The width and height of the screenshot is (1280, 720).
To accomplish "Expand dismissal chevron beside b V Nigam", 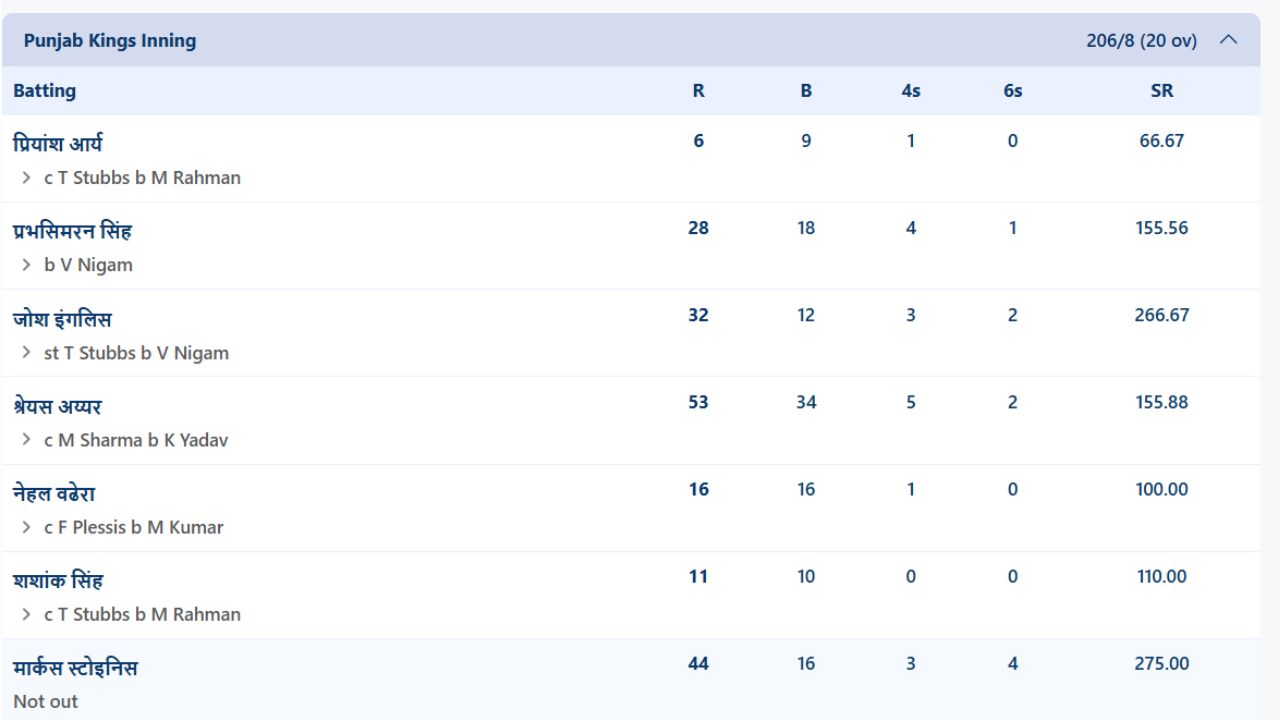I will coord(27,265).
